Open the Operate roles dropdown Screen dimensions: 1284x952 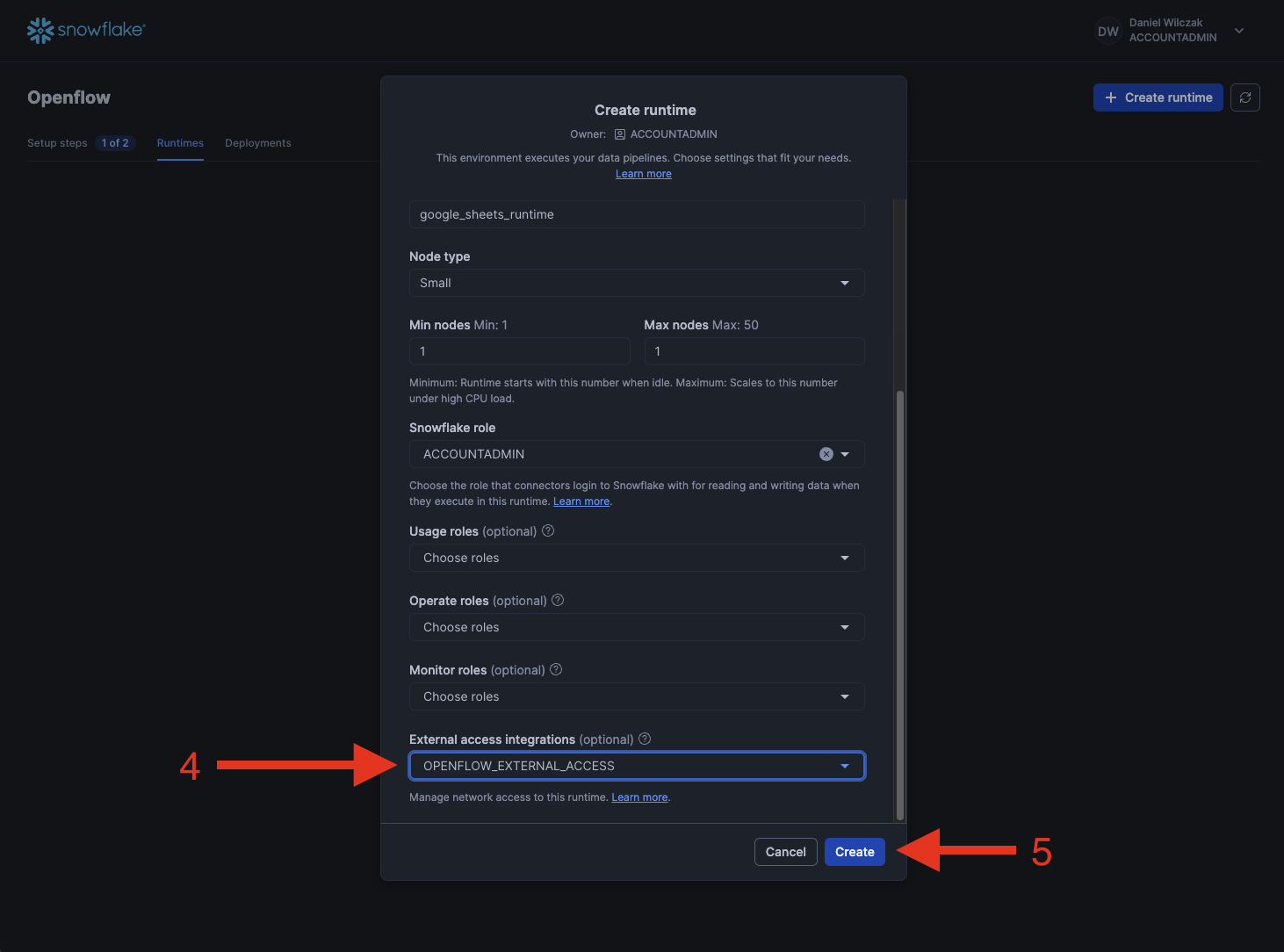click(637, 627)
